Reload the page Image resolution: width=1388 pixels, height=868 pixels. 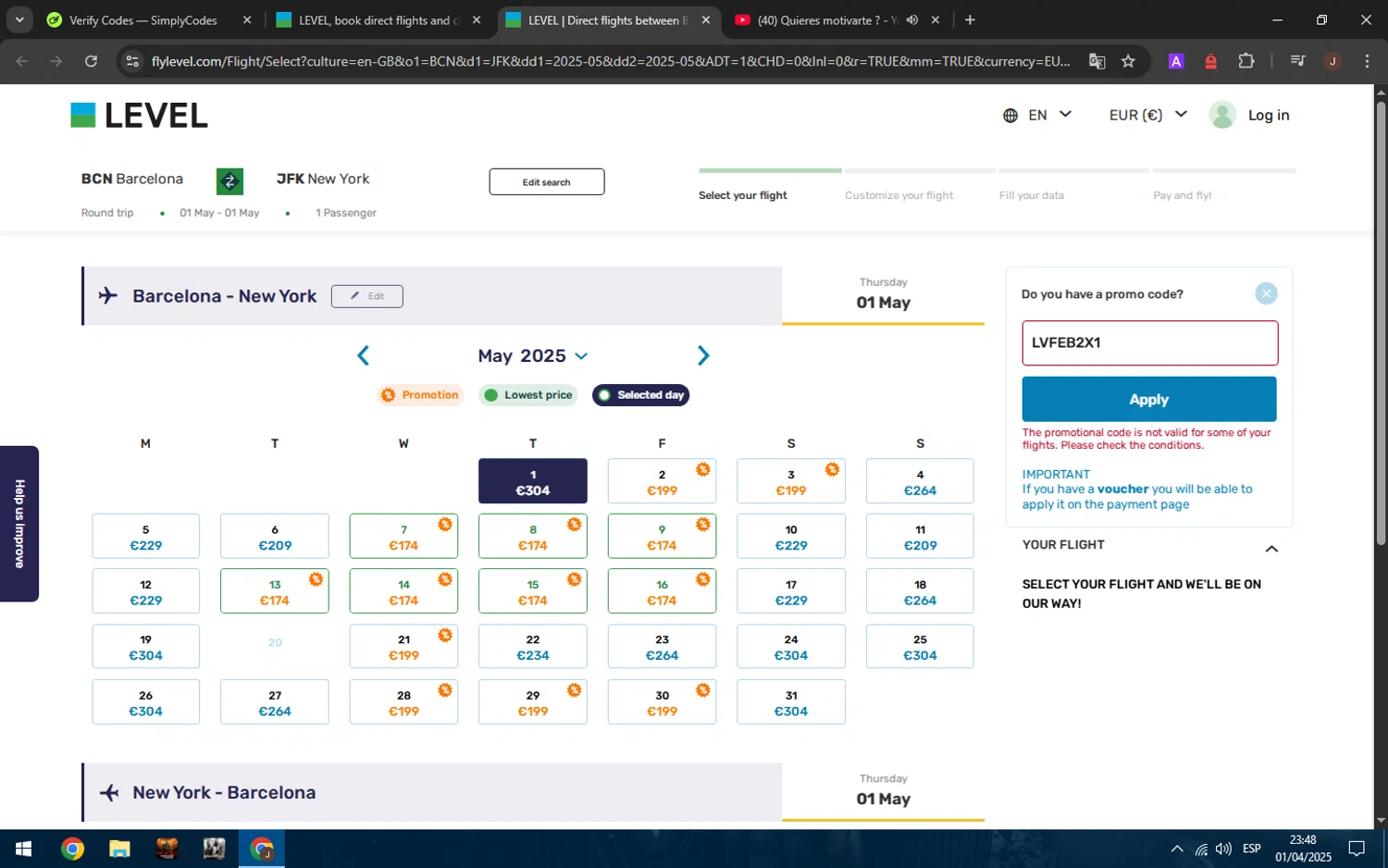coord(91,61)
